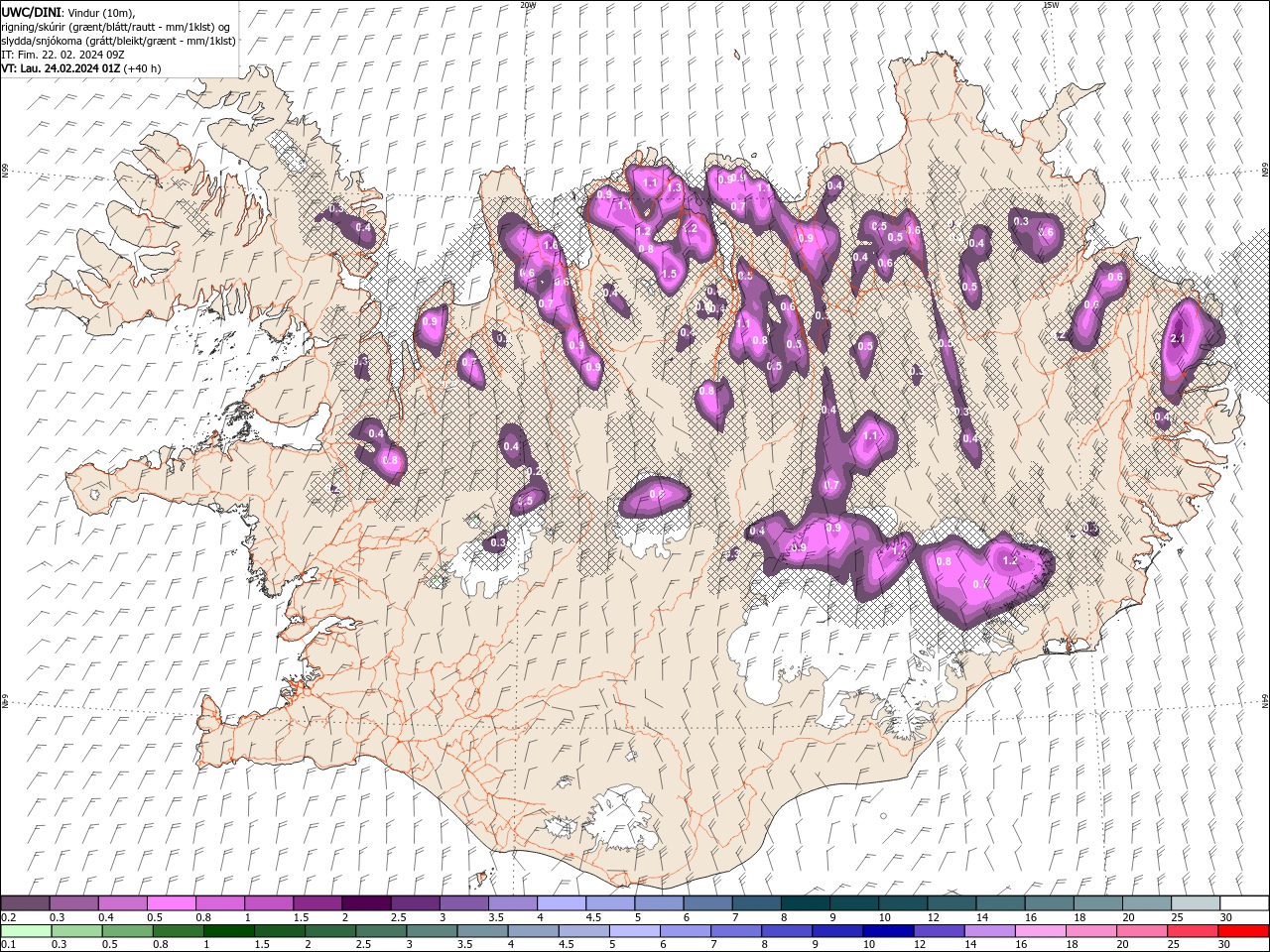Click the bright pink upper swatch starting at 0.5
The image size is (1270, 952).
point(172,903)
